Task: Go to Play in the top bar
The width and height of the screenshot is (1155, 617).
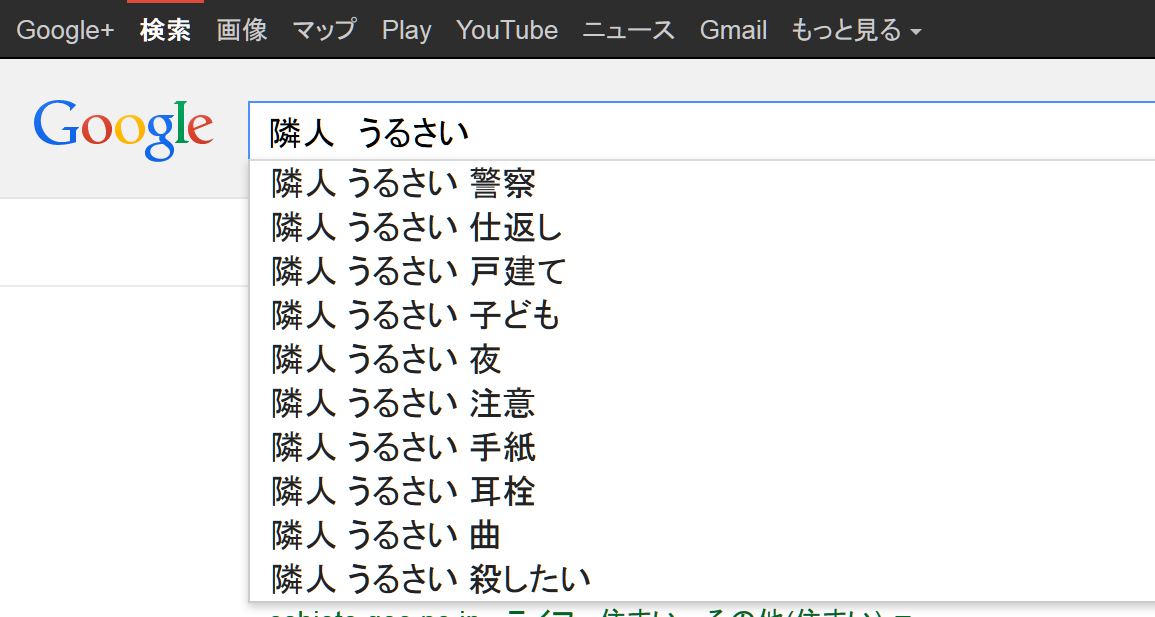Action: coord(406,30)
